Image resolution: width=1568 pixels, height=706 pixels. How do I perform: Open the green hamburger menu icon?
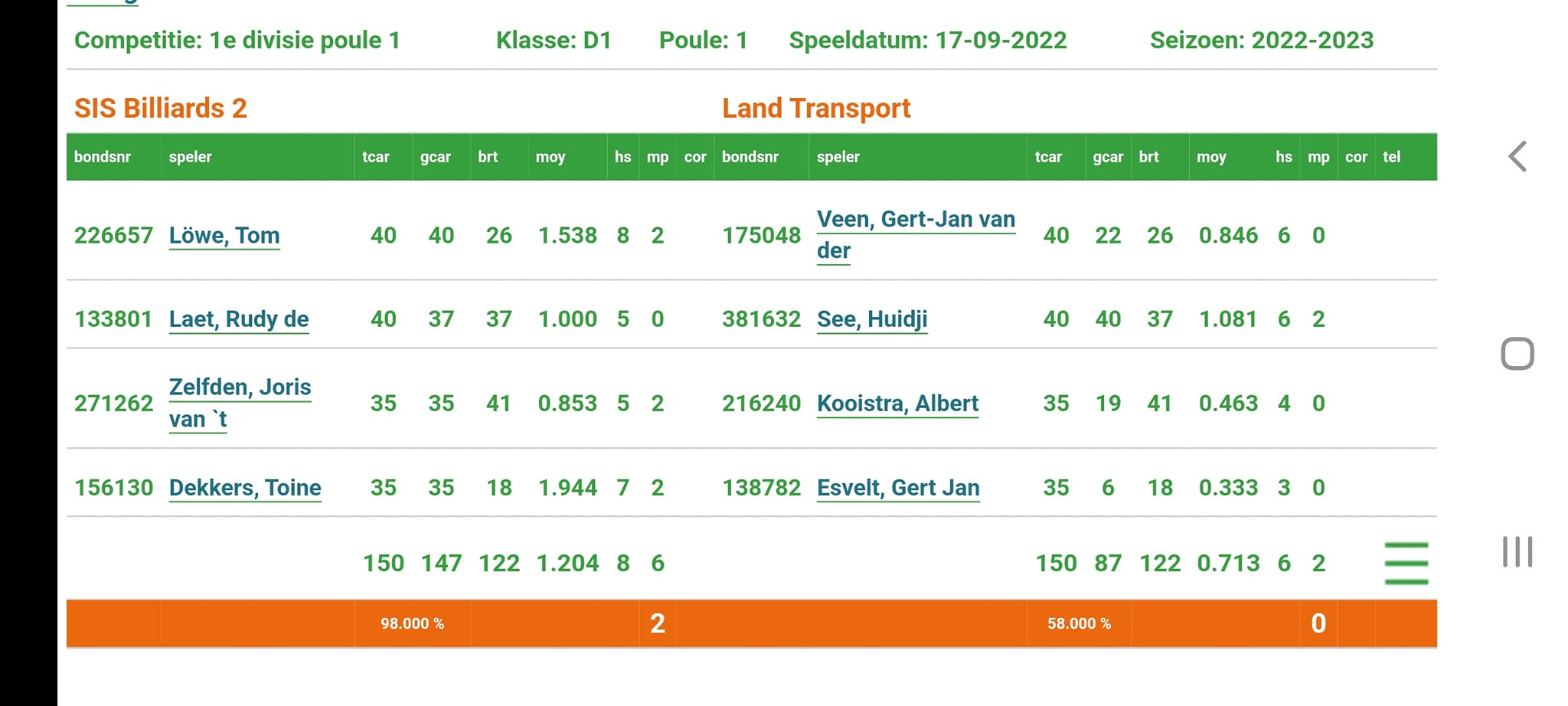pyautogui.click(x=1406, y=564)
